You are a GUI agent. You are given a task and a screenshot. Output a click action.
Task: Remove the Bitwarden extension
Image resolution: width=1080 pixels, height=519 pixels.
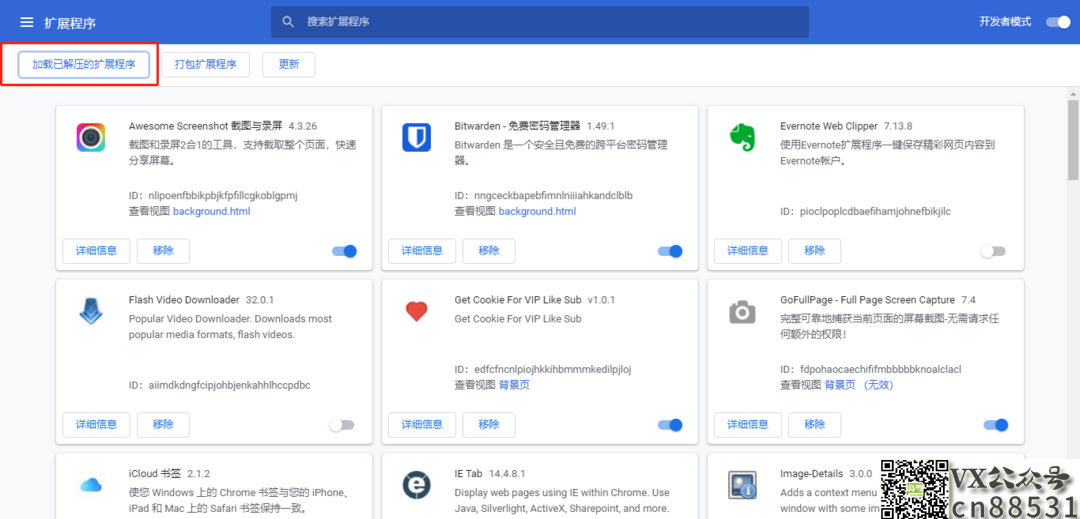click(x=489, y=251)
